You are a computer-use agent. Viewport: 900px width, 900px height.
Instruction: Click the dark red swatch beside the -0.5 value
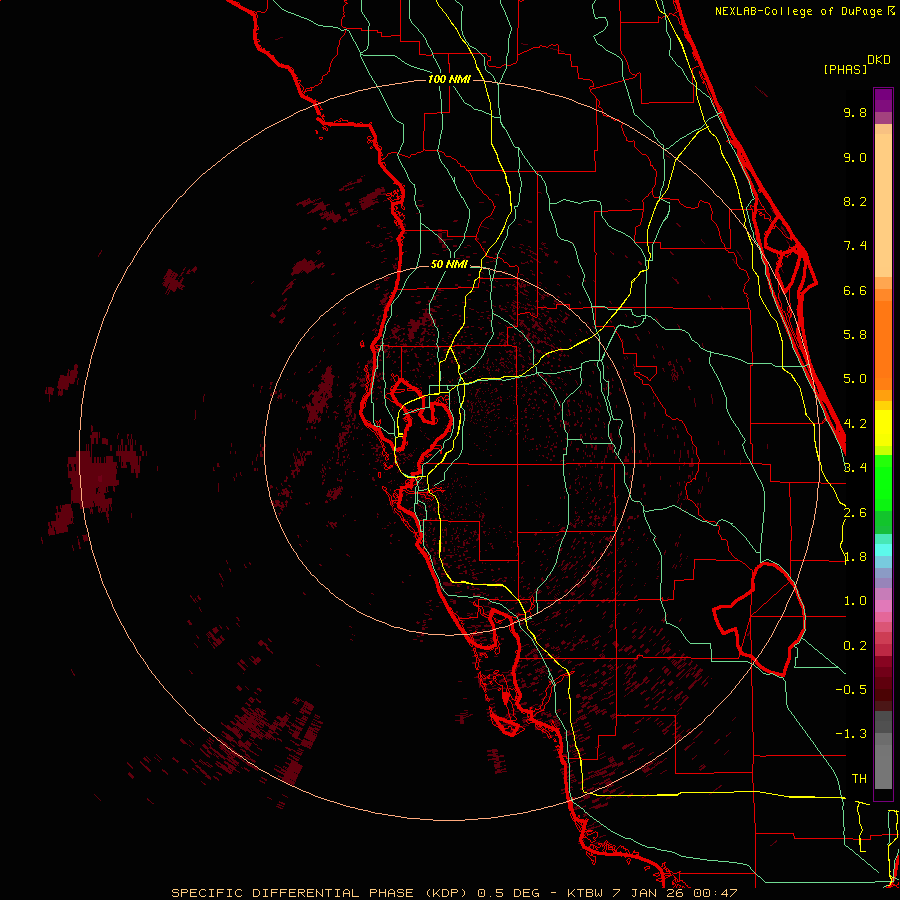(x=883, y=688)
